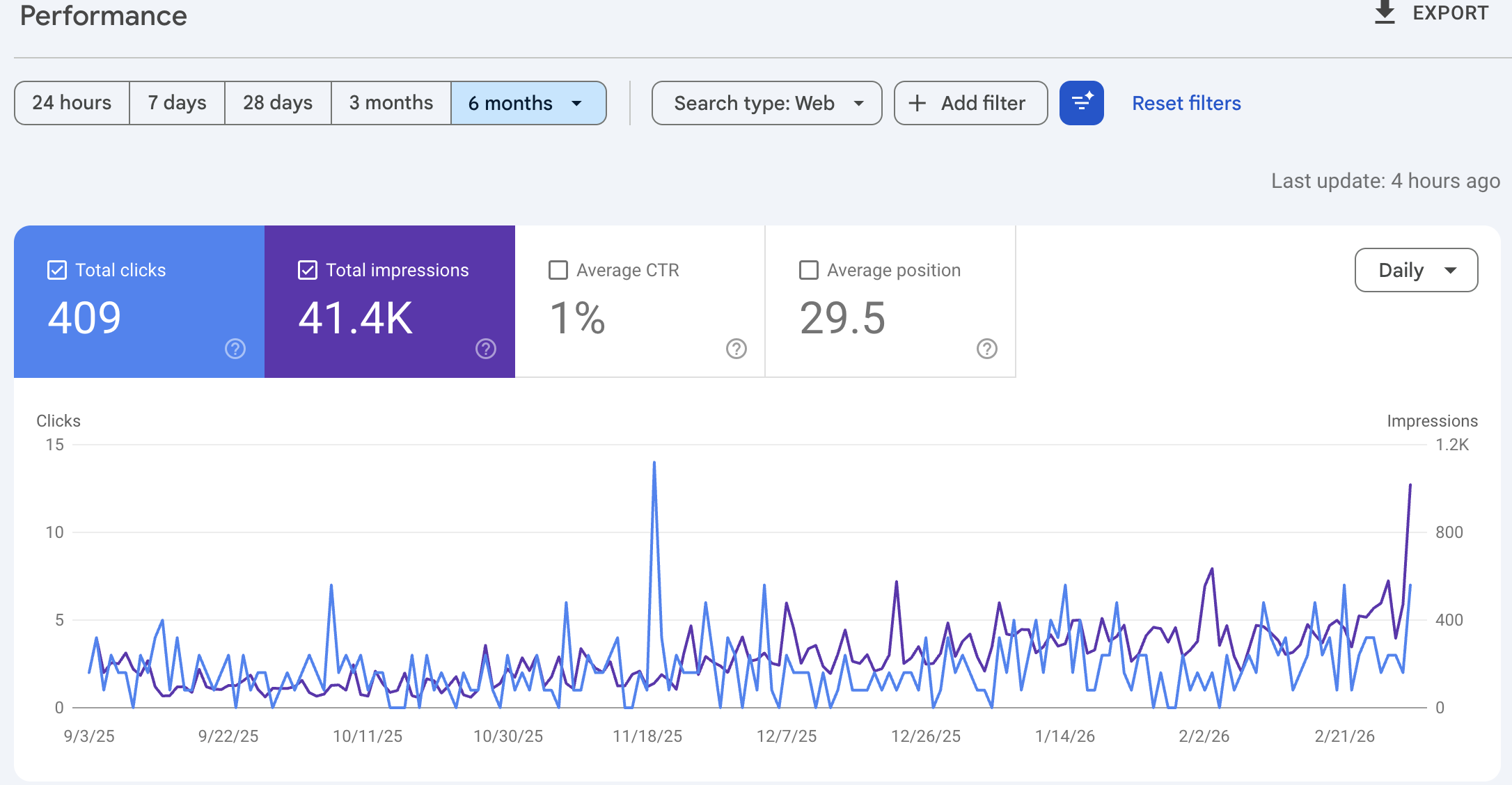Click the blue filter settings icon
This screenshot has width=1512, height=785.
click(1081, 102)
